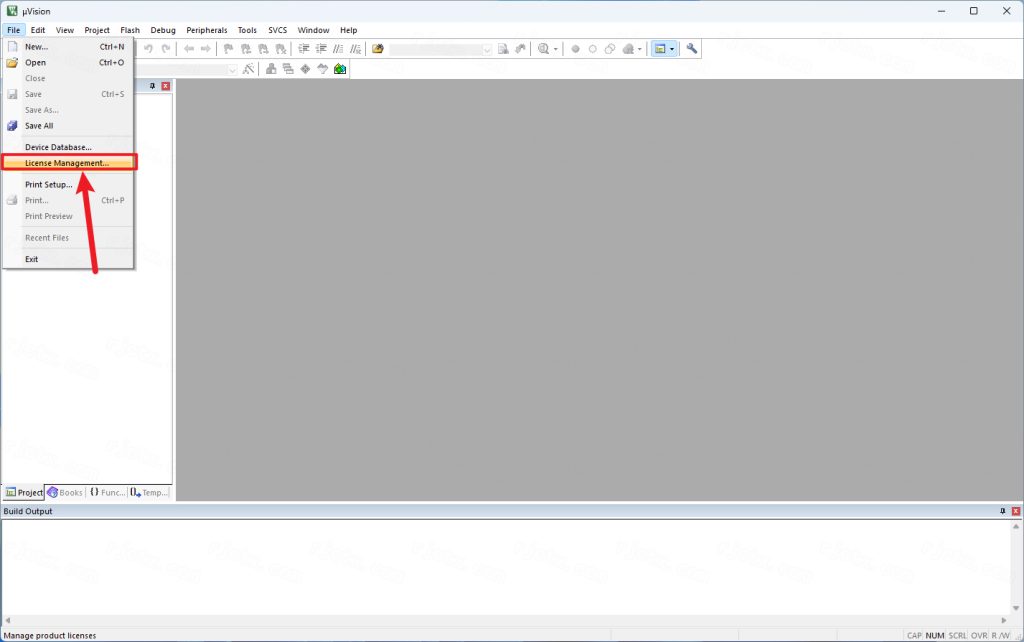This screenshot has height=642, width=1024.
Task: Open the toolbar search combo box dropdown
Action: click(x=487, y=48)
